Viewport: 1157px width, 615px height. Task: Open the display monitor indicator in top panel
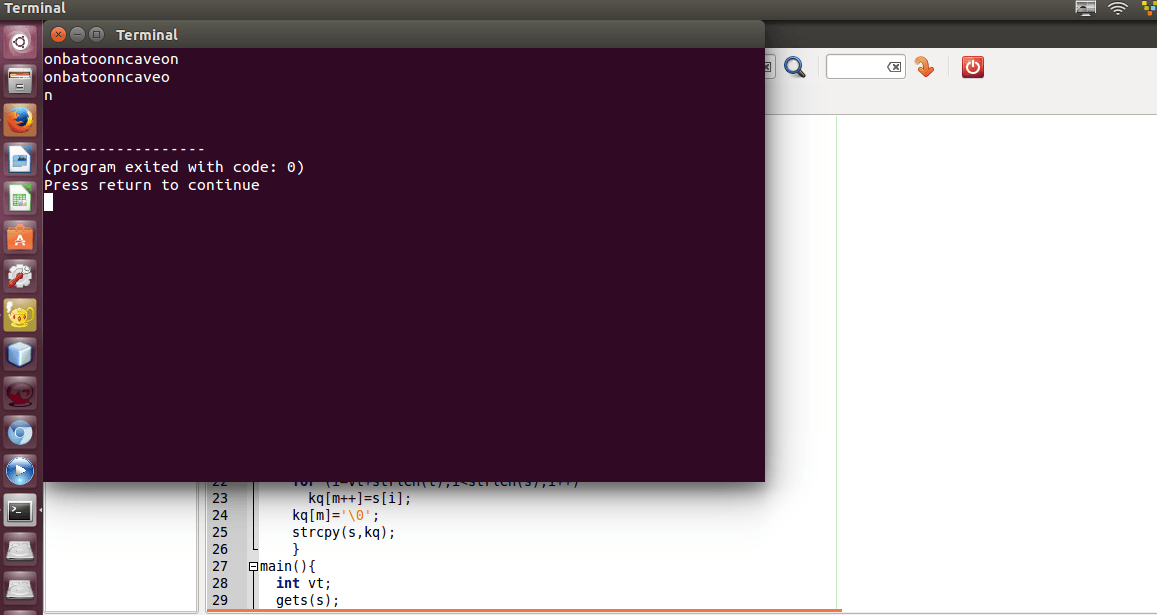(1085, 8)
